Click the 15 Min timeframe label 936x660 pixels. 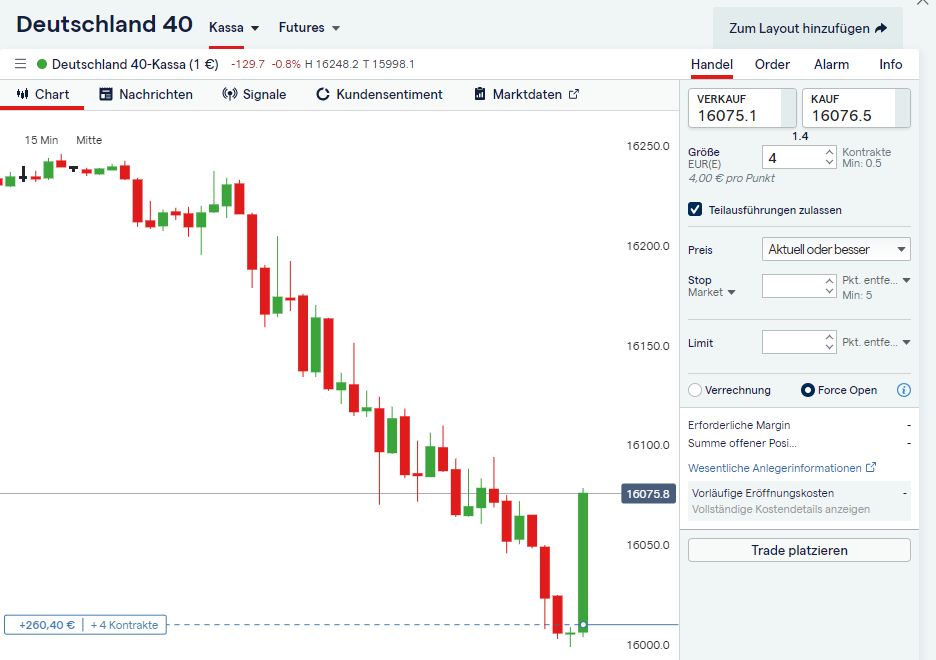pos(41,140)
